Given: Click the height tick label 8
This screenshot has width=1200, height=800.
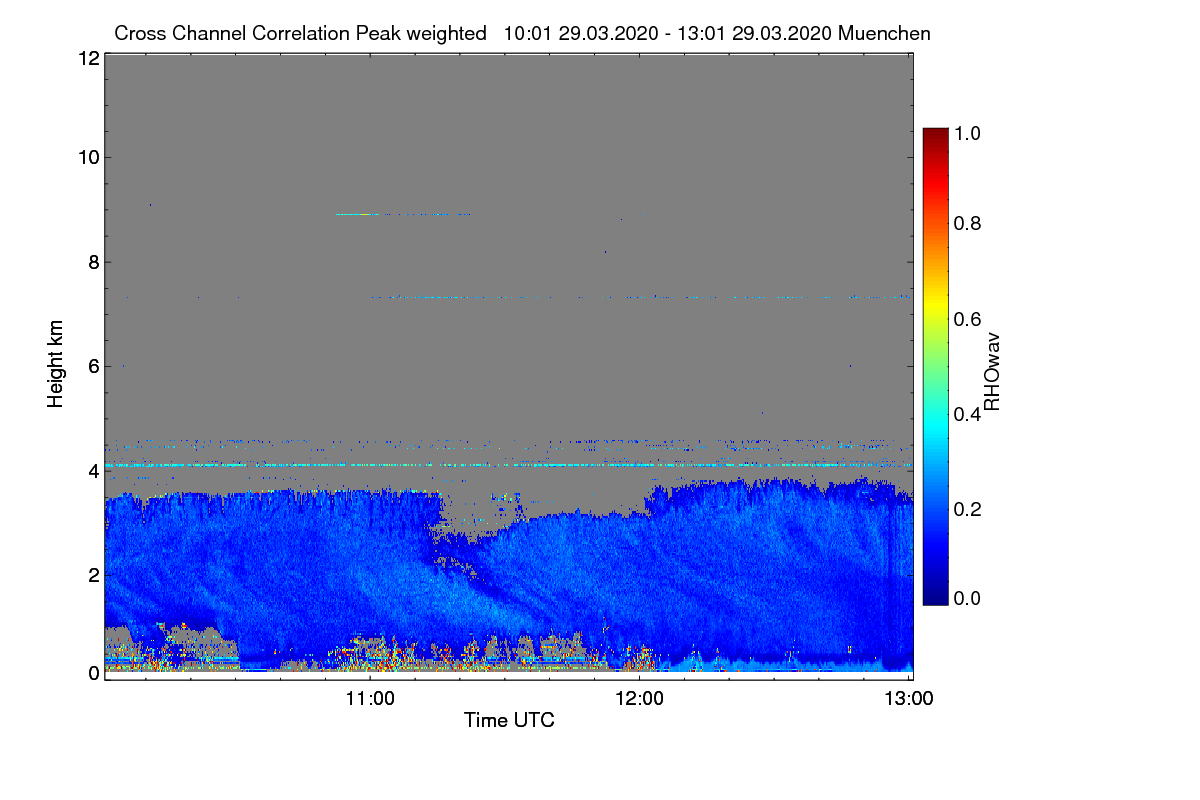Looking at the screenshot, I should (93, 262).
